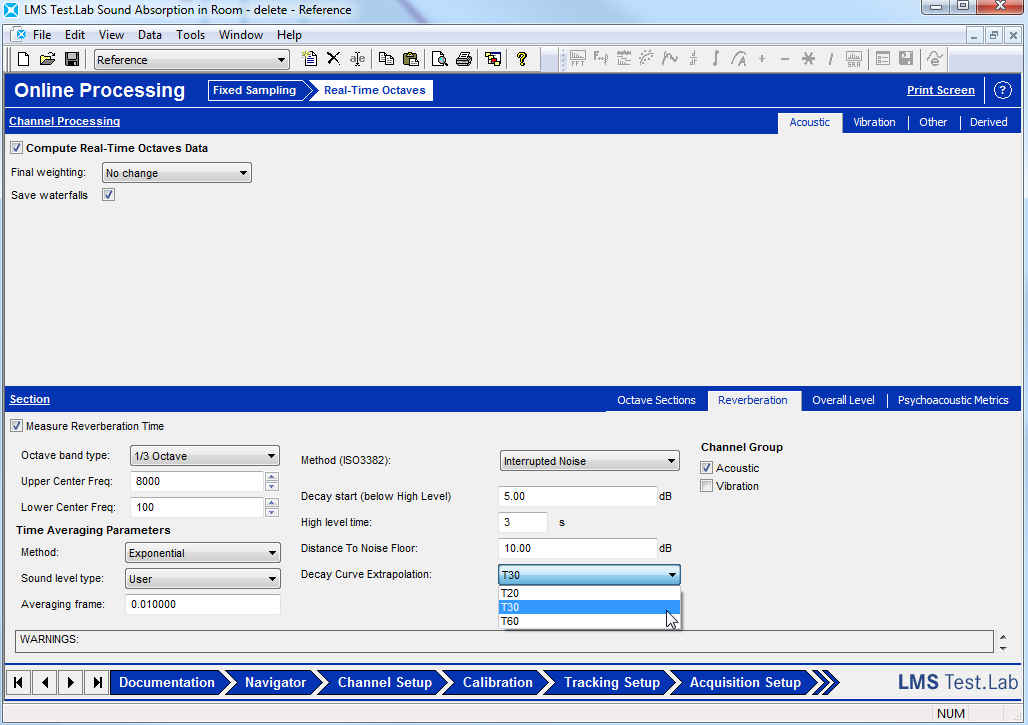This screenshot has height=725, width=1028.
Task: Open the Psychoacoustic Metrics tab
Action: pyautogui.click(x=953, y=401)
